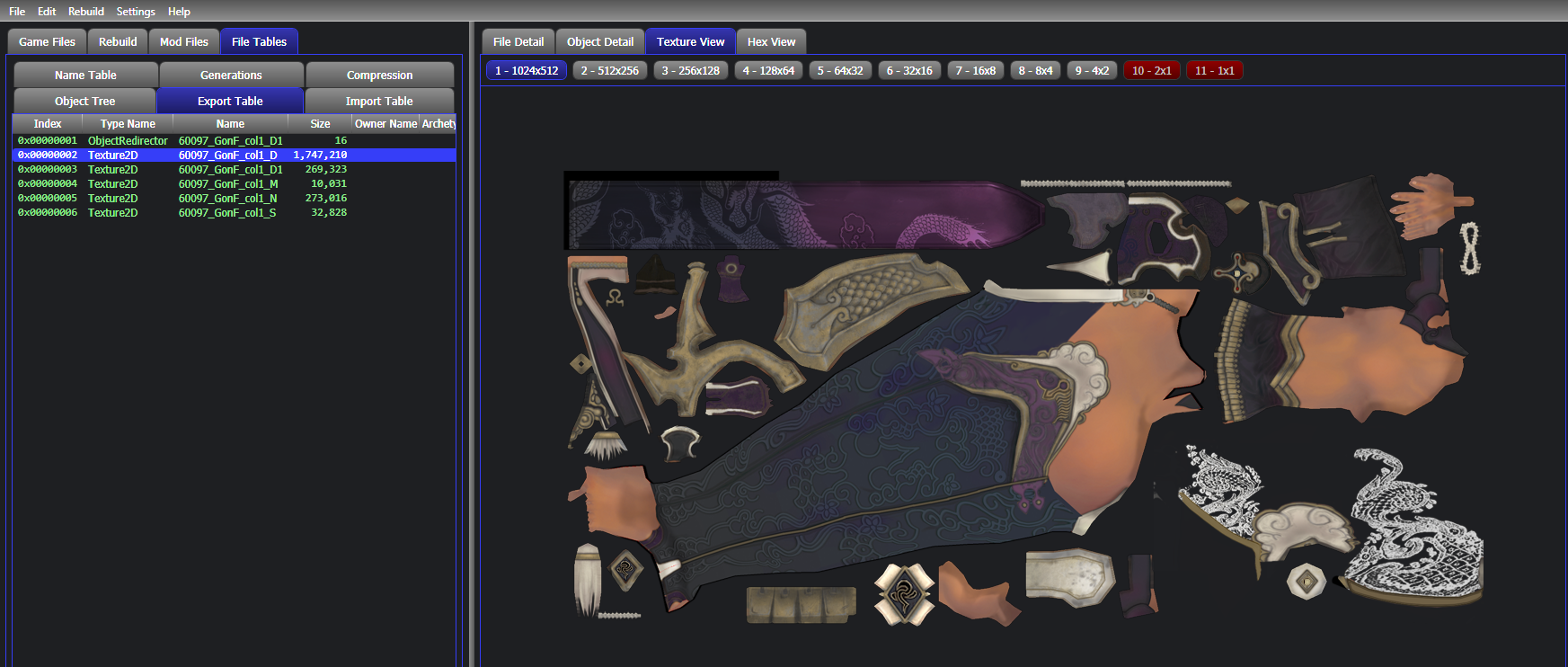Switch to the File Detail tab
The image size is (1568, 667).
tap(518, 41)
